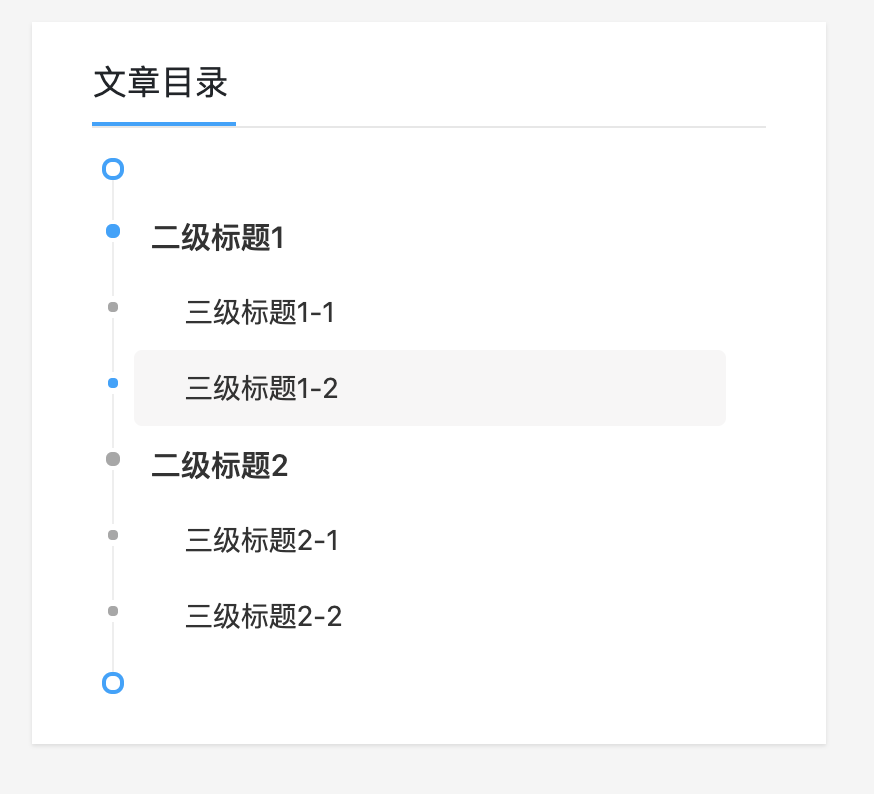
Task: Open the 二级标题2 section link
Action: [x=219, y=466]
